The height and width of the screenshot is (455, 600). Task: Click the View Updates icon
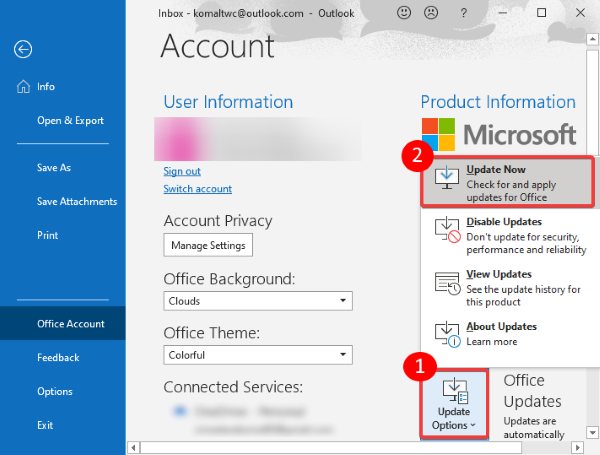[448, 283]
